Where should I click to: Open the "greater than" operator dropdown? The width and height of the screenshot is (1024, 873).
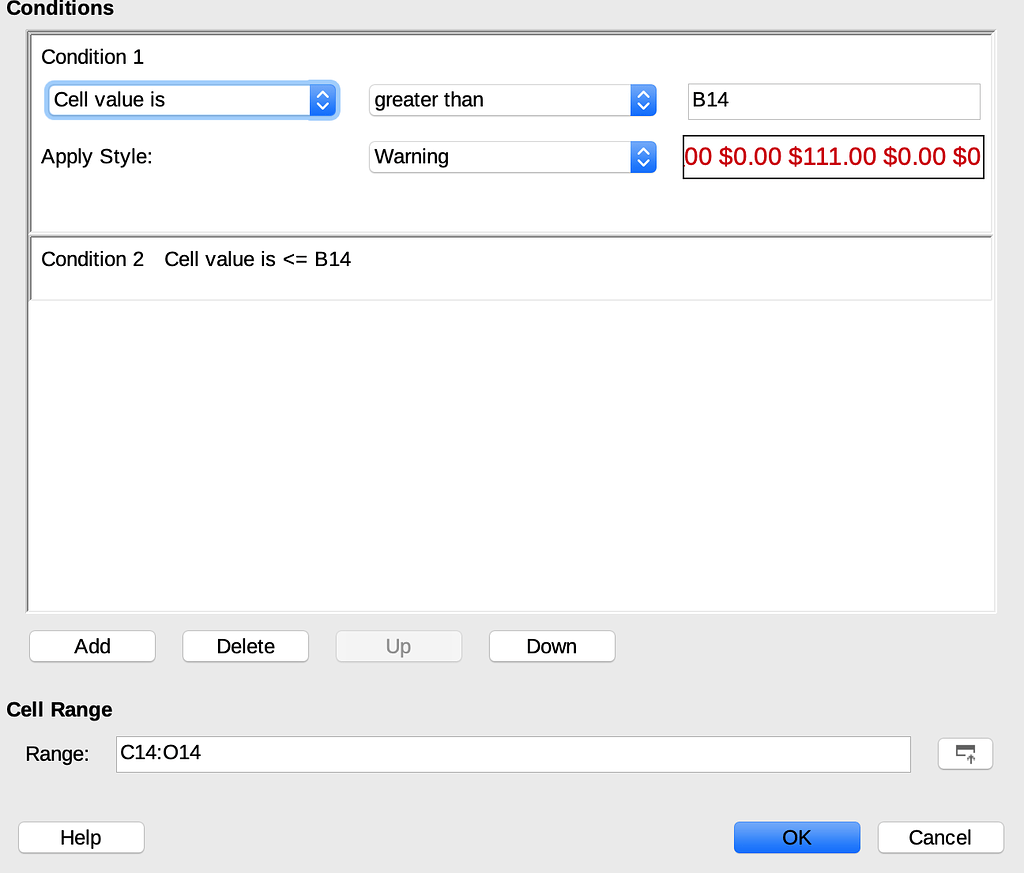[x=500, y=100]
